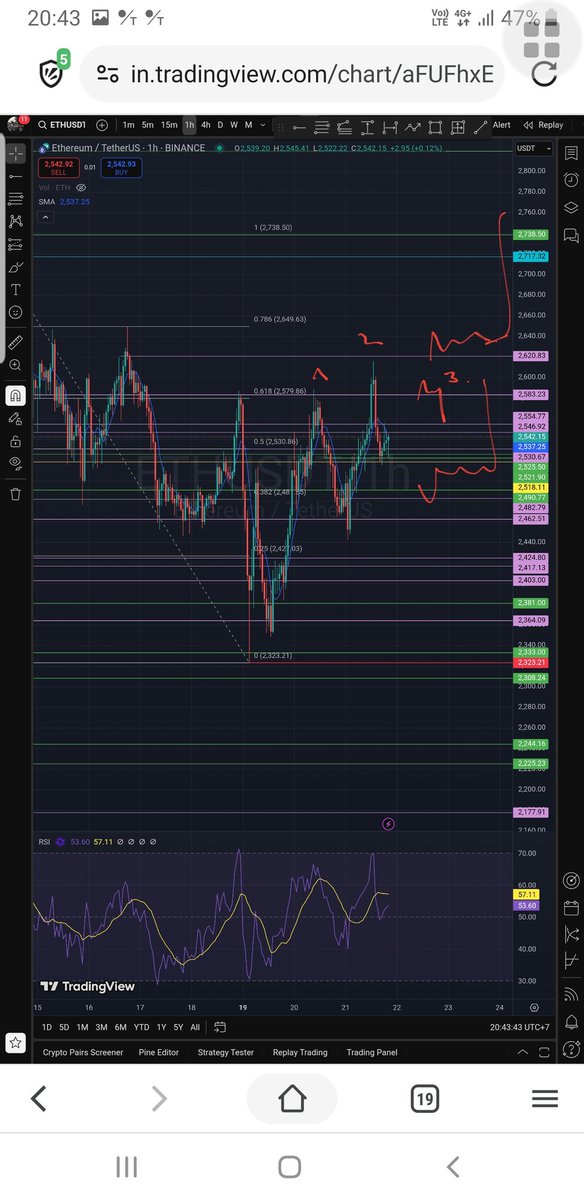Go to the browser home page

click(x=292, y=1100)
